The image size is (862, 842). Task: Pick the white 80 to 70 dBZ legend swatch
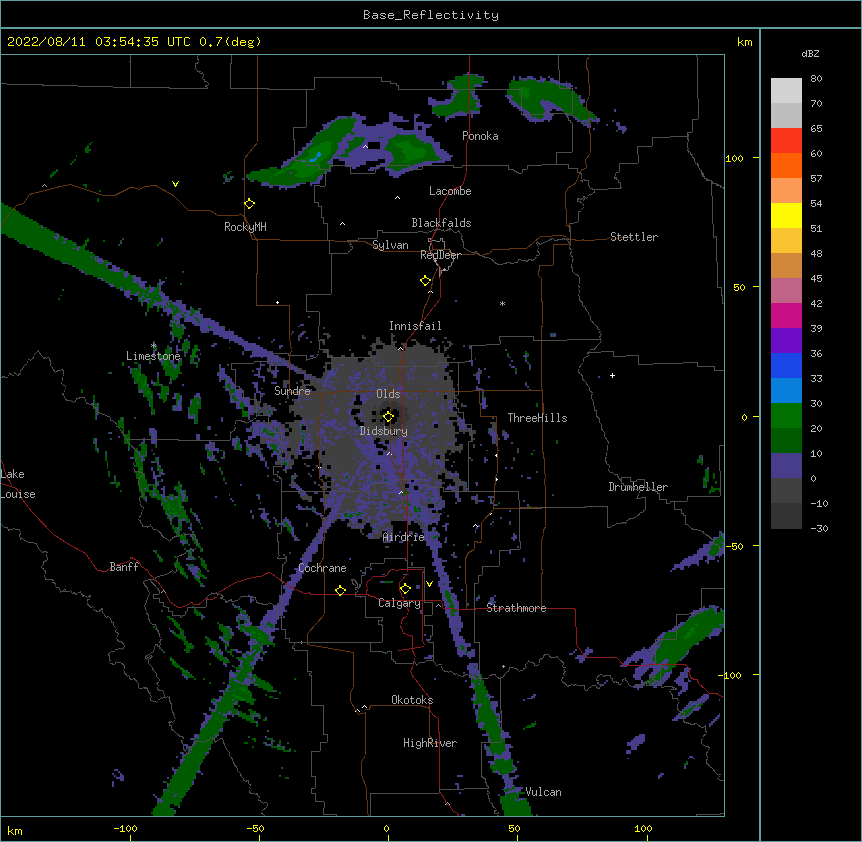click(x=786, y=91)
